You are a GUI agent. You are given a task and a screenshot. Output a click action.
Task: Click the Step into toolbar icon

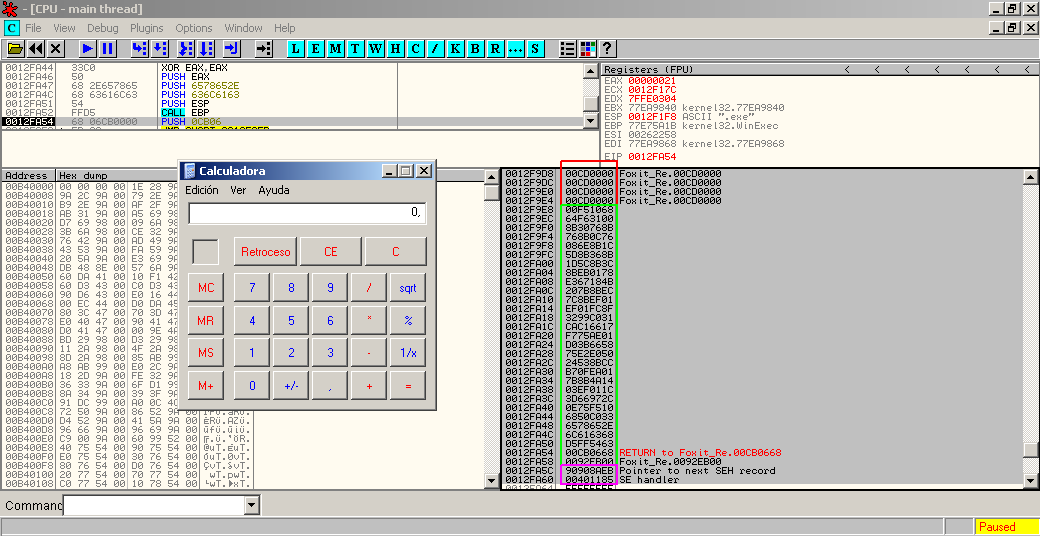pyautogui.click(x=139, y=48)
